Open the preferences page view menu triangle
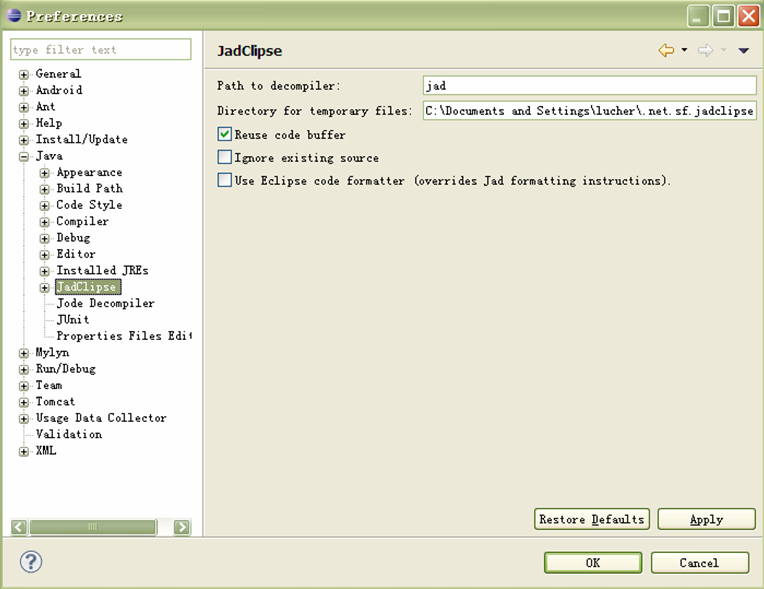This screenshot has height=589, width=764. (743, 50)
